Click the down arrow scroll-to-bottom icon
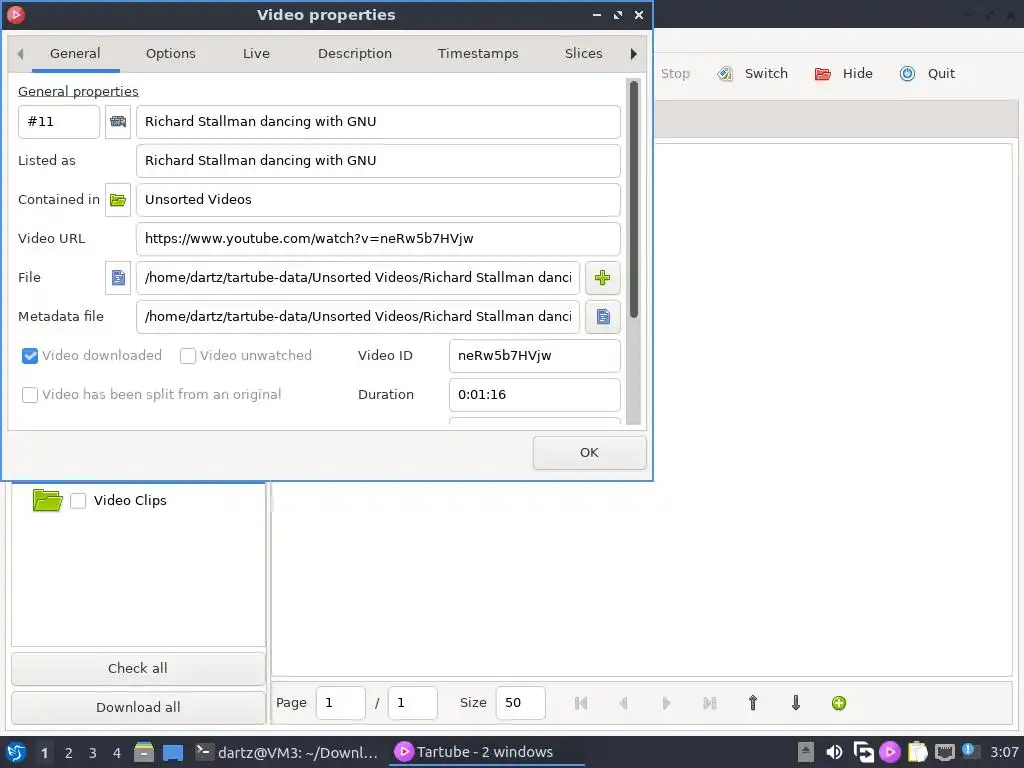 [x=795, y=703]
